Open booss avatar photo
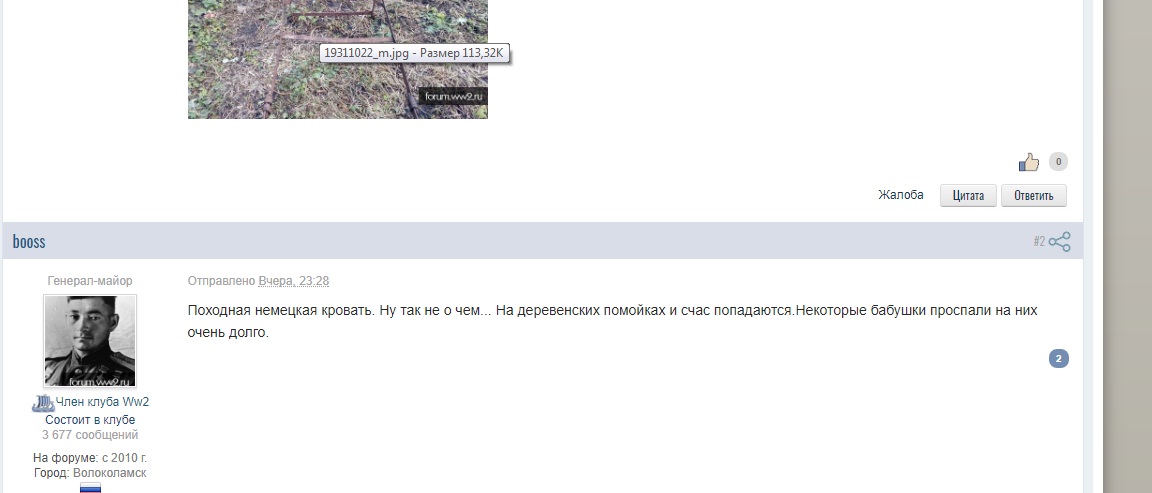 click(90, 341)
